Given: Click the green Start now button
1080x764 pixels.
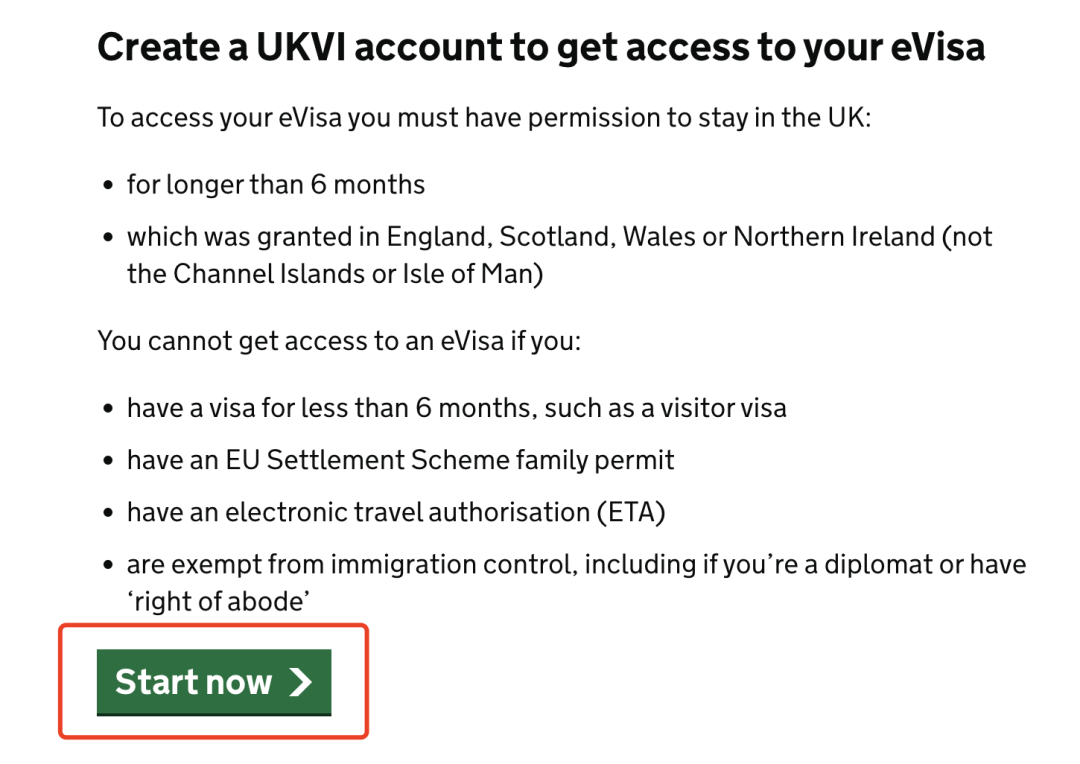Looking at the screenshot, I should tap(213, 682).
